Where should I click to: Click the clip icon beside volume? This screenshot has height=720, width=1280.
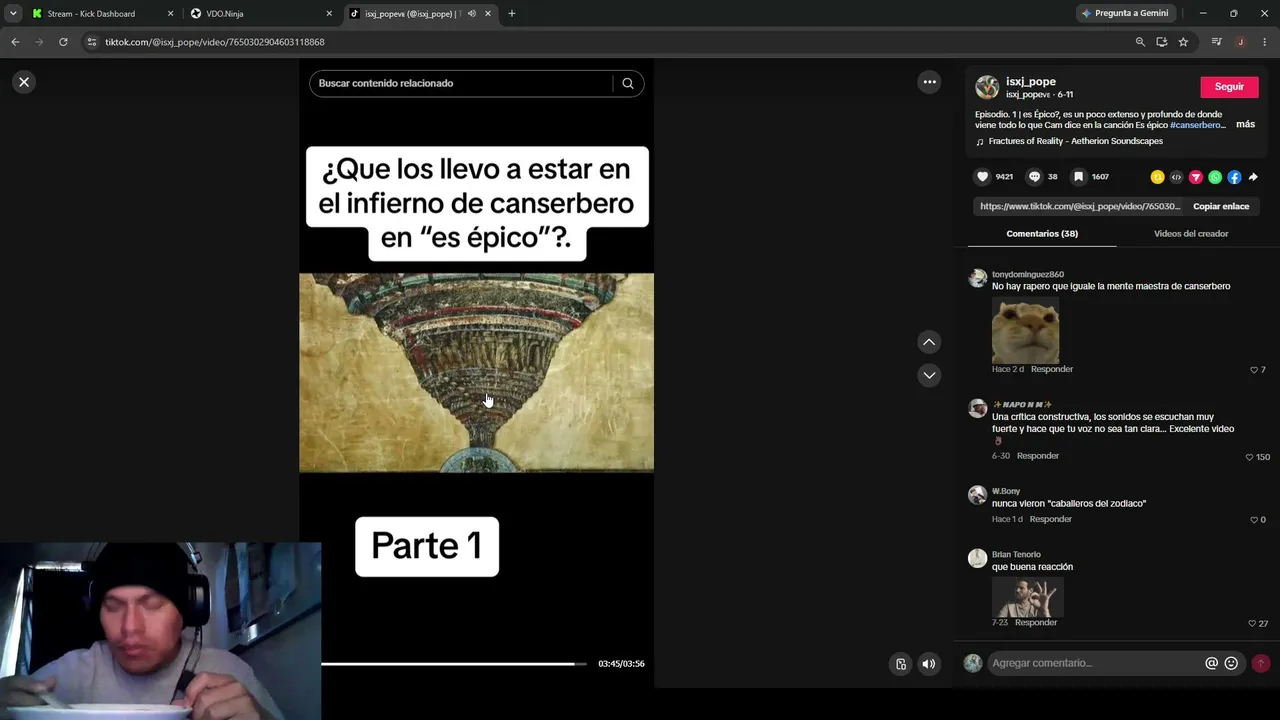coord(901,664)
